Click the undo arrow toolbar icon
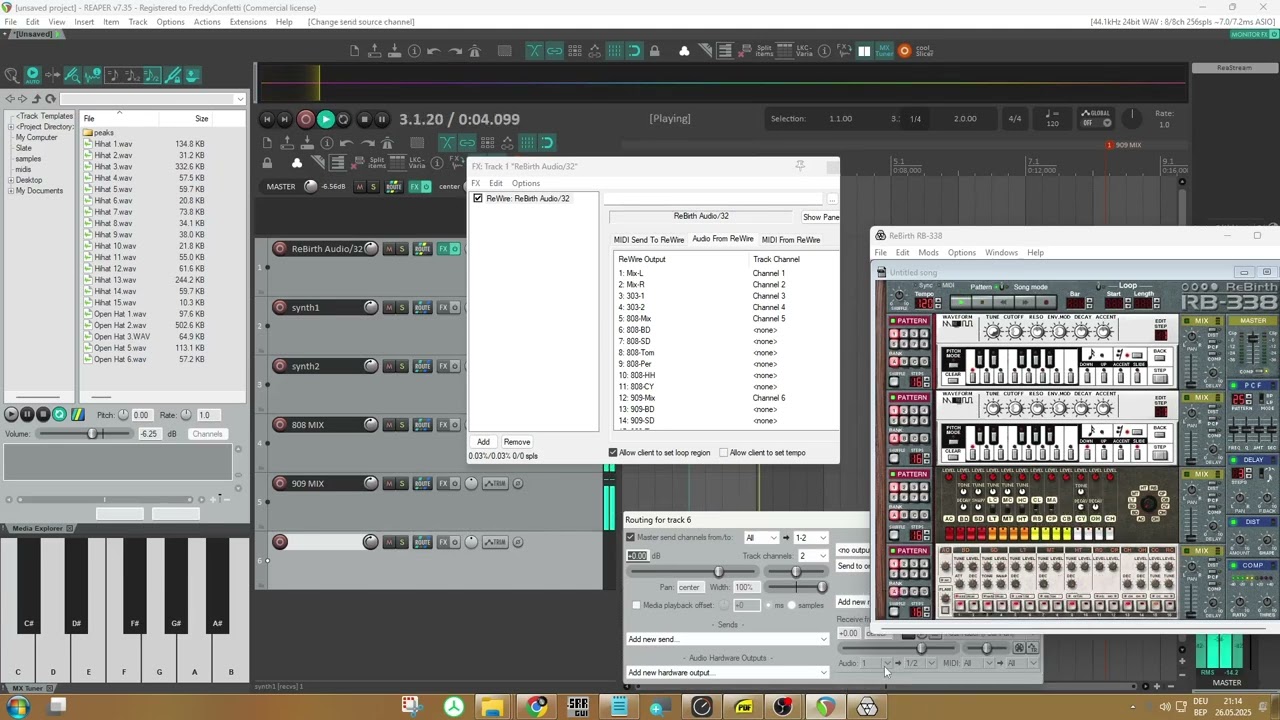Image resolution: width=1280 pixels, height=720 pixels. coord(434,51)
